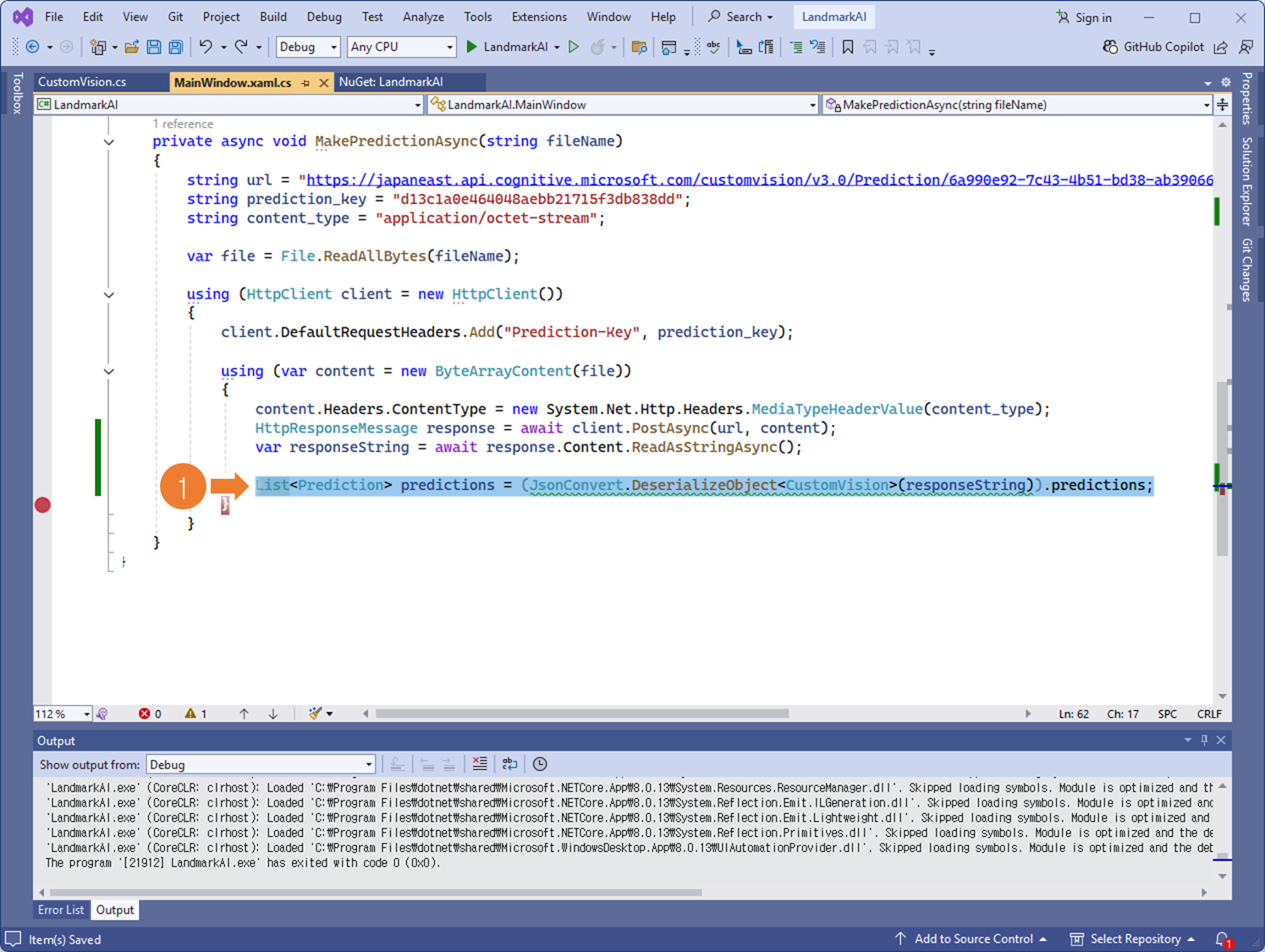Open the 112 % zoom dropdown
1265x952 pixels.
point(63,714)
